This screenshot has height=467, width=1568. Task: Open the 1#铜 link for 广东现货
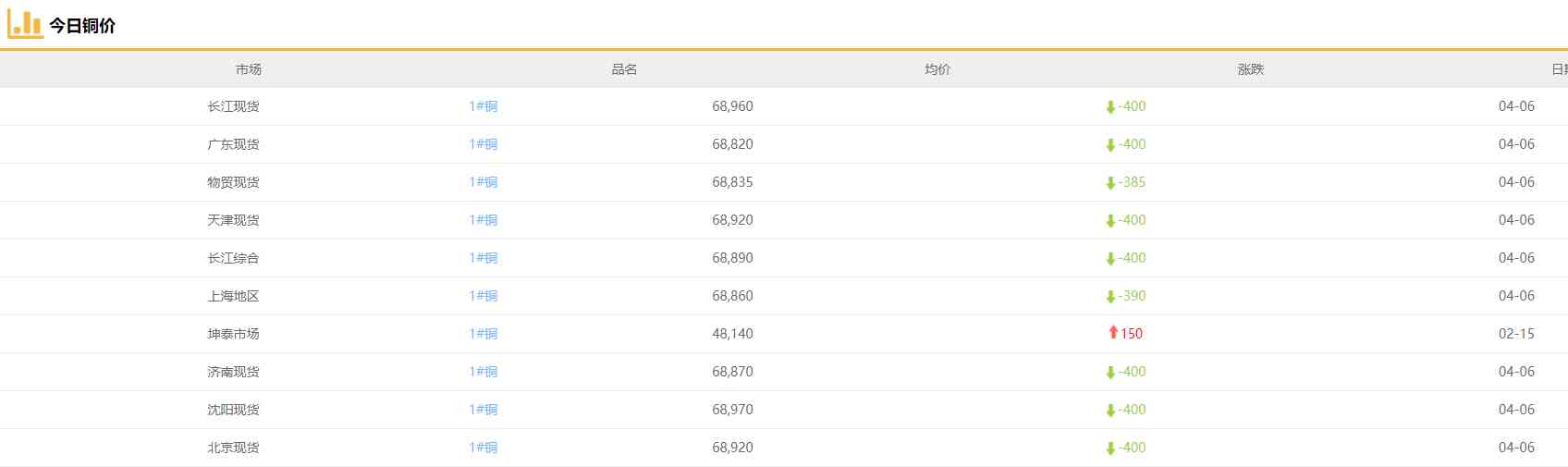tap(483, 144)
